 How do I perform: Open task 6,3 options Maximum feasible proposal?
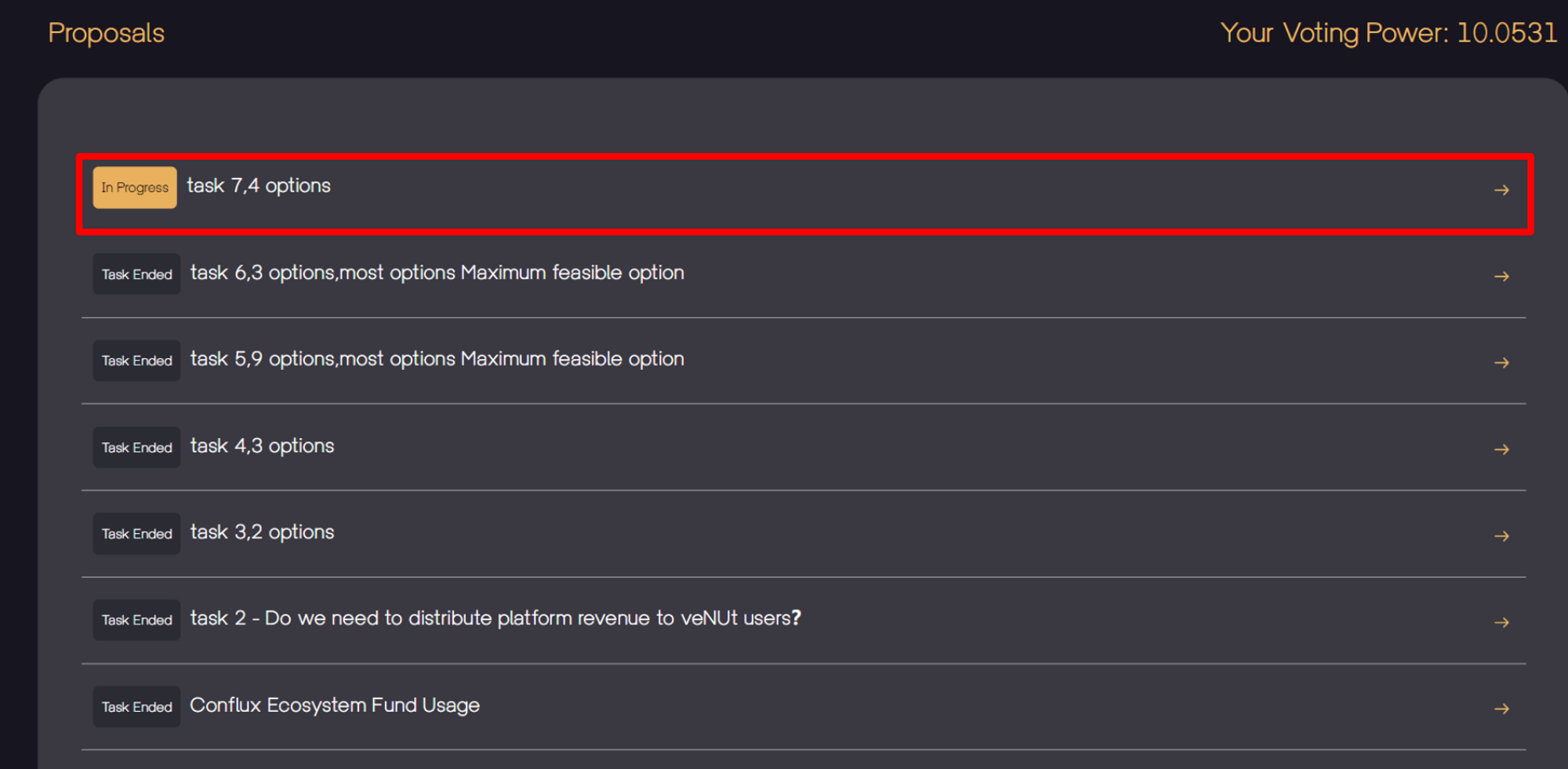[x=437, y=273]
